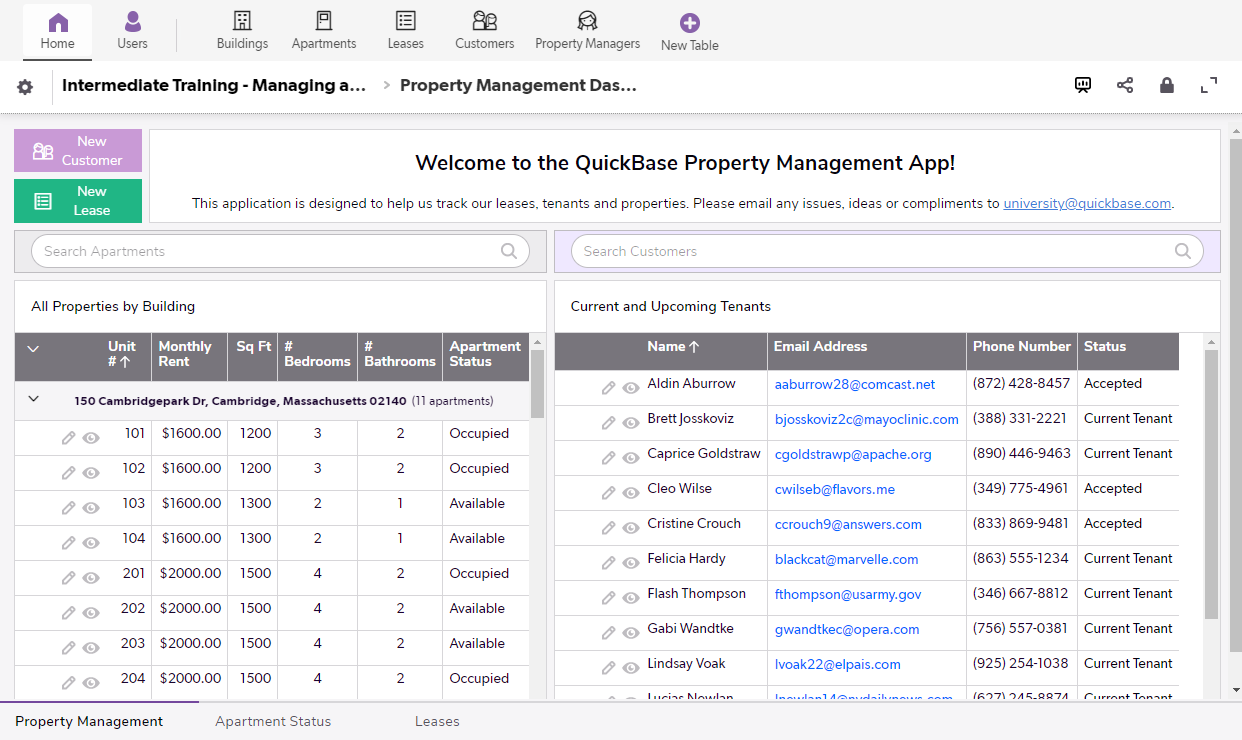Image resolution: width=1242 pixels, height=740 pixels.
Task: Click the lvoak22@elpais.com email link
Action: (837, 664)
